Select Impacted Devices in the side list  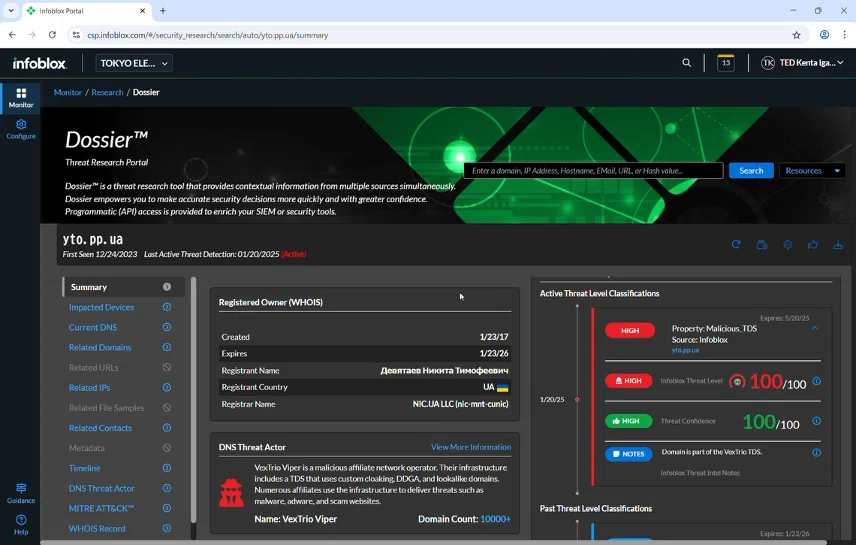(x=101, y=307)
